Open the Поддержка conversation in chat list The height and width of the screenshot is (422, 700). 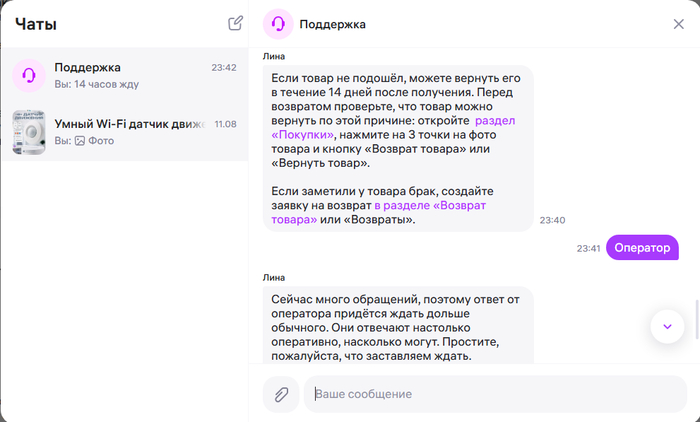click(125, 75)
